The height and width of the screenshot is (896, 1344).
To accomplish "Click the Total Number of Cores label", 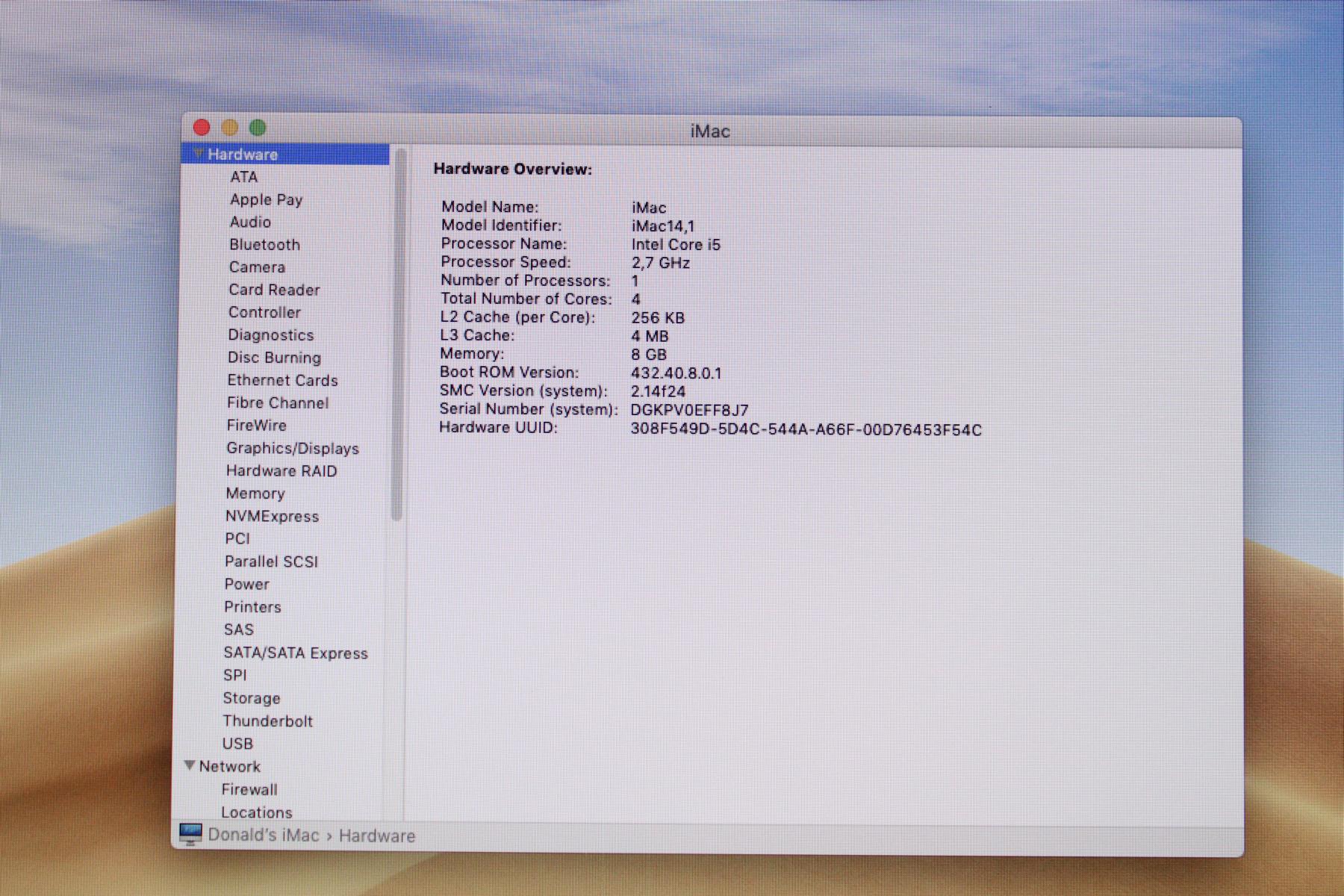I will tap(526, 299).
